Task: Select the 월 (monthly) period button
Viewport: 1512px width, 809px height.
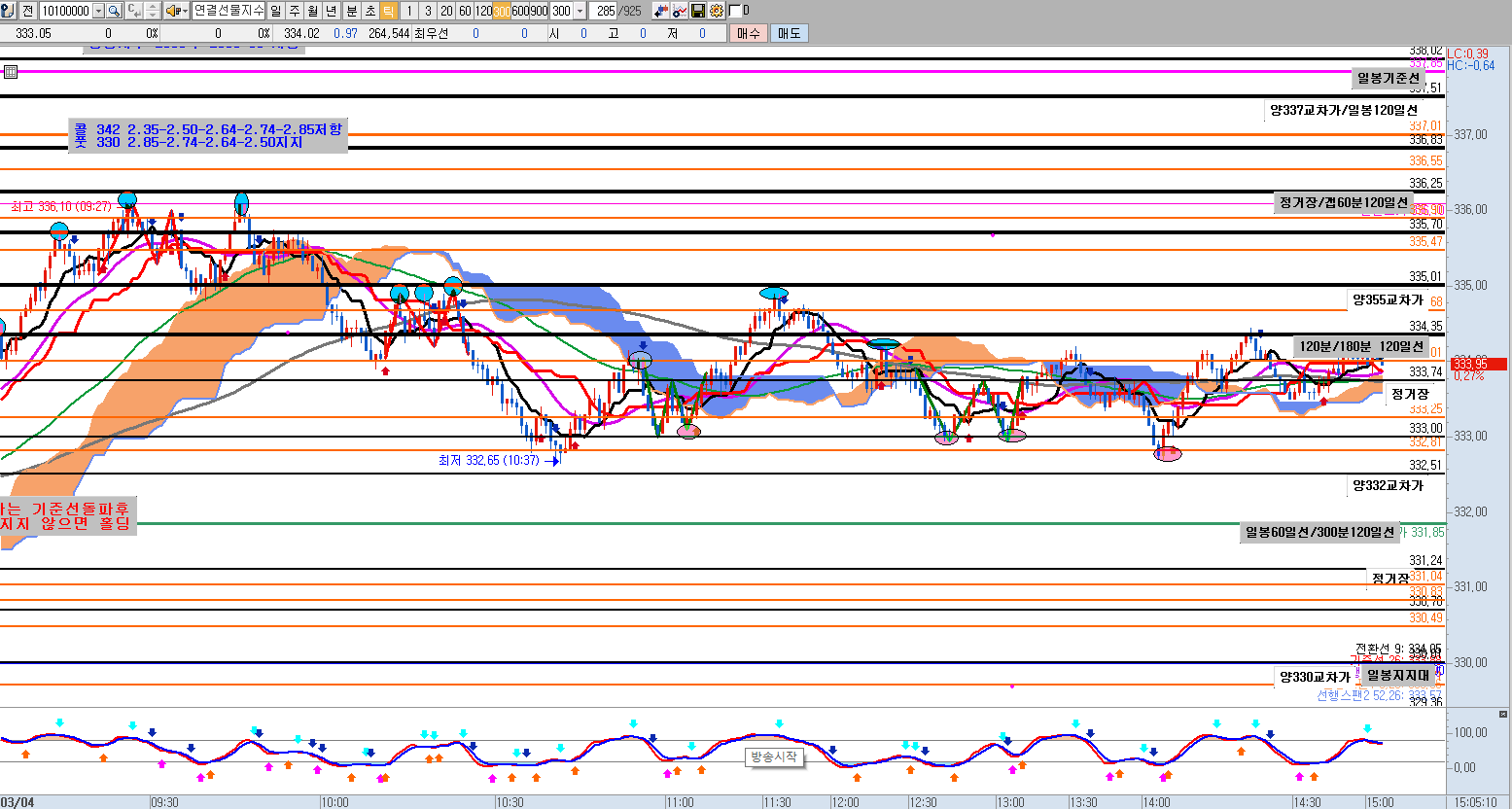Action: tap(312, 11)
